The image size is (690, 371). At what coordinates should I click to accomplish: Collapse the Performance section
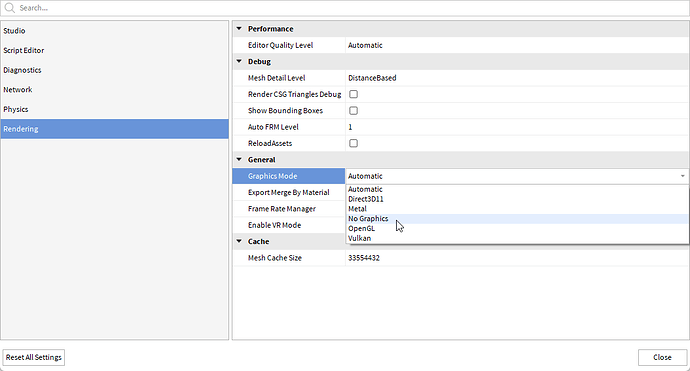pyautogui.click(x=239, y=29)
